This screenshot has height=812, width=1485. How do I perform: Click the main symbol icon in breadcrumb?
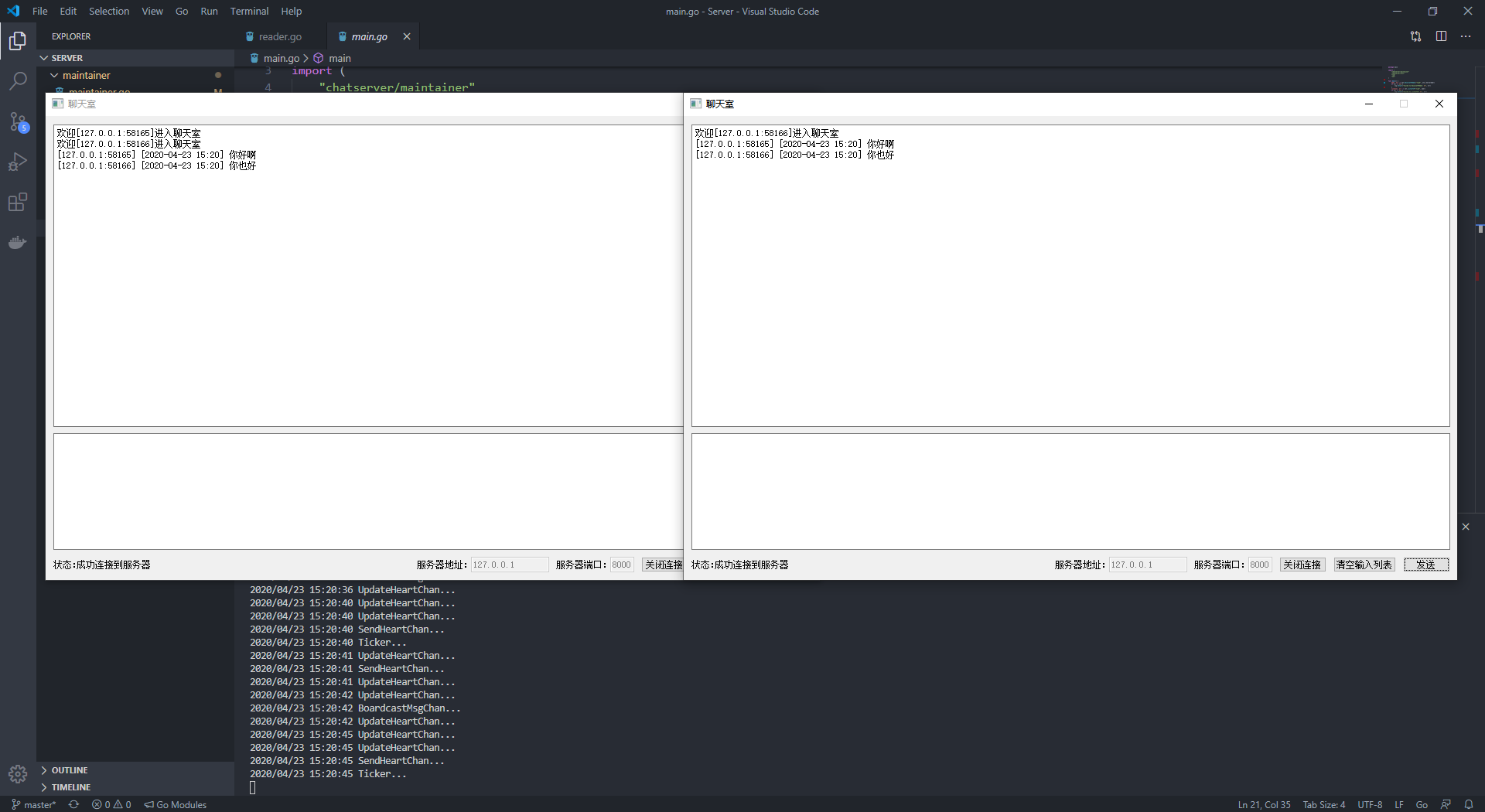point(319,58)
